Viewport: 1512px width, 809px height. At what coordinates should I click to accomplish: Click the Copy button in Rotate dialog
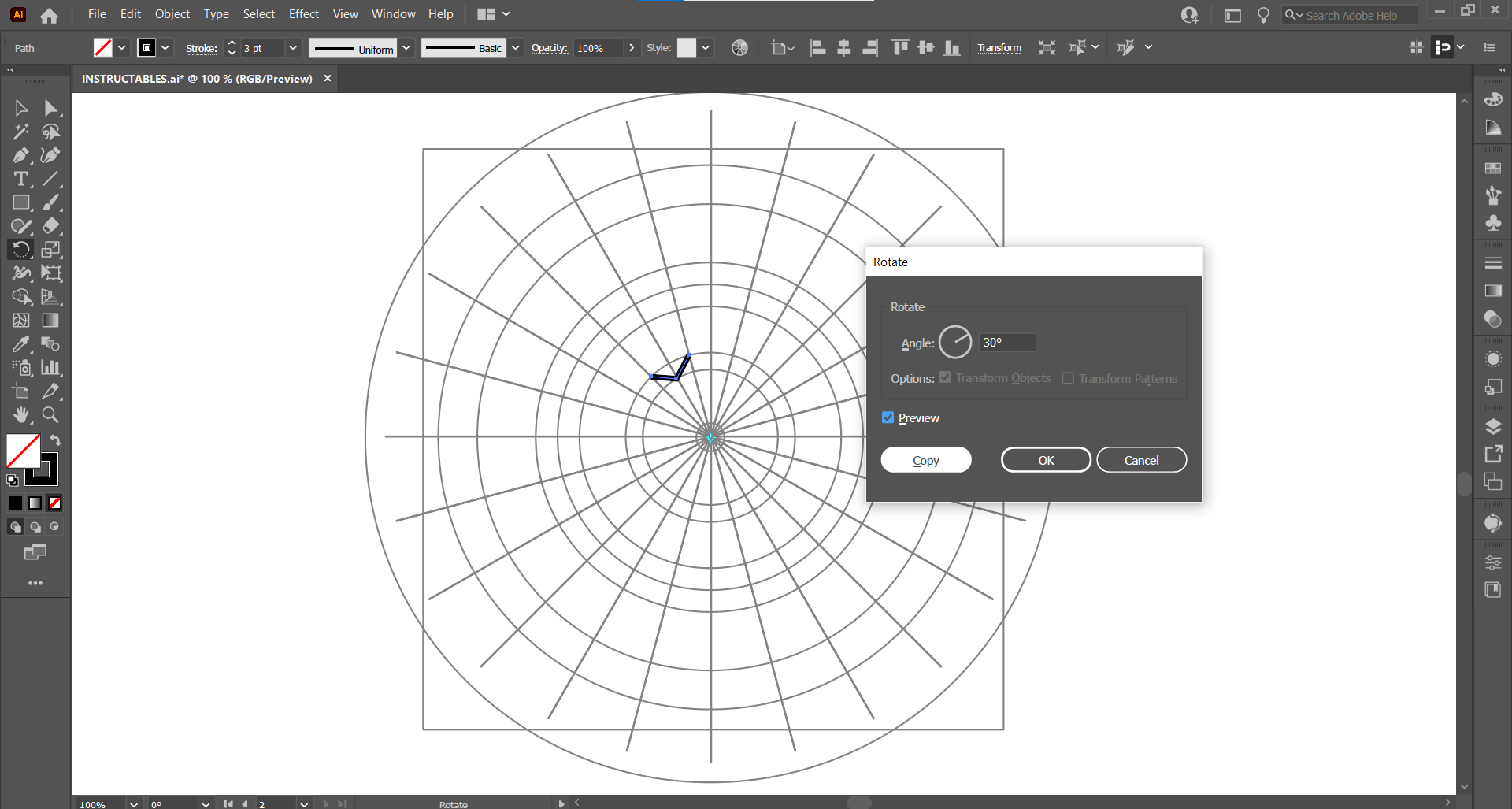(x=925, y=461)
